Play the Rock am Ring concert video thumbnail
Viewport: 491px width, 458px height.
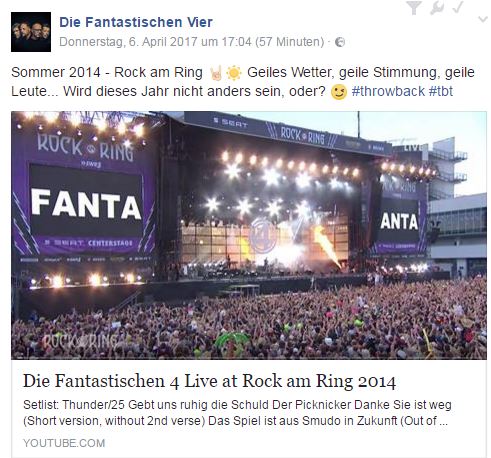pyautogui.click(x=249, y=235)
